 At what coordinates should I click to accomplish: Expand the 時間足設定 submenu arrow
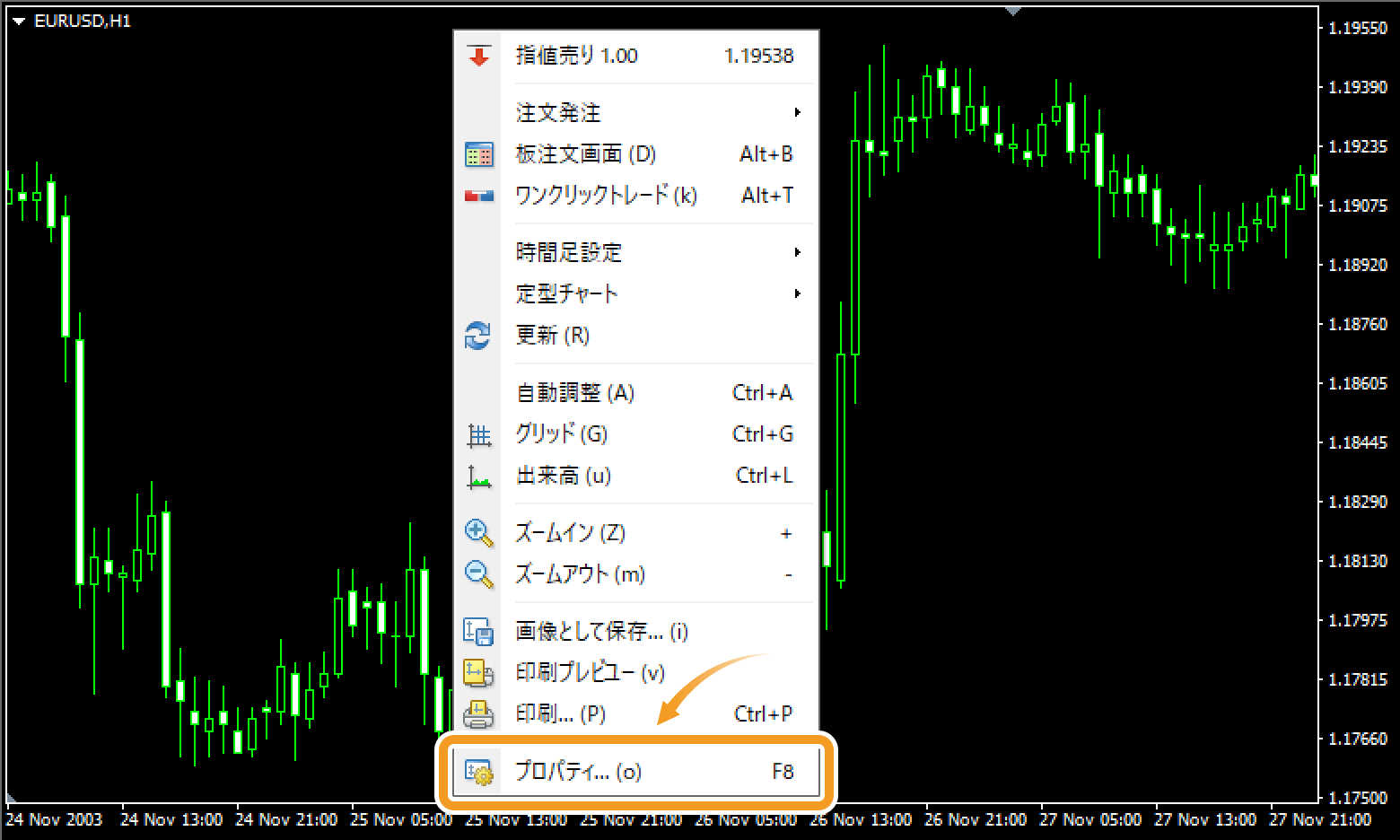coord(797,252)
